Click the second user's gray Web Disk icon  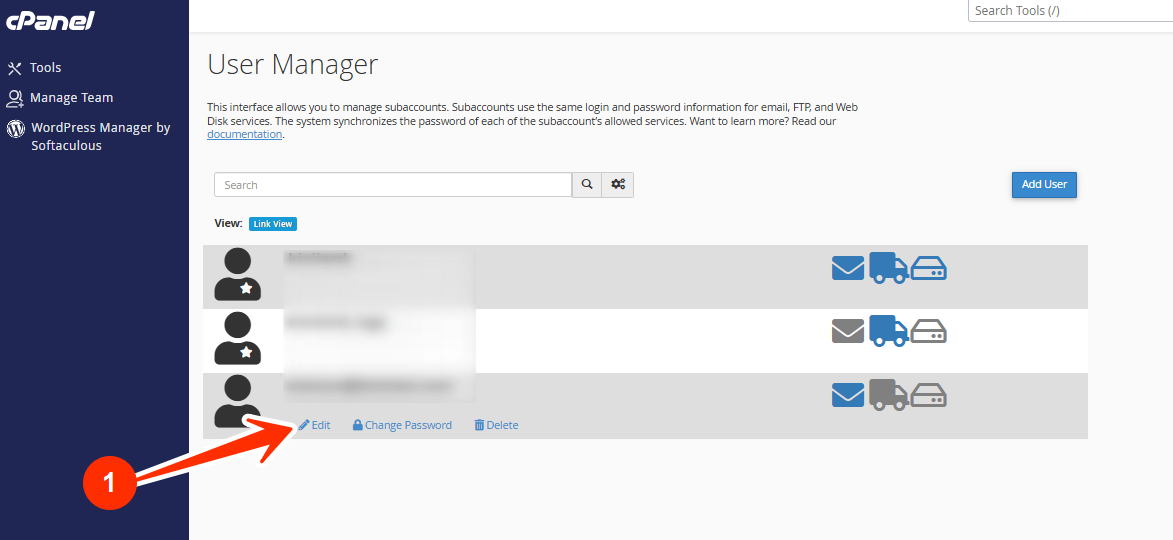[x=929, y=331]
